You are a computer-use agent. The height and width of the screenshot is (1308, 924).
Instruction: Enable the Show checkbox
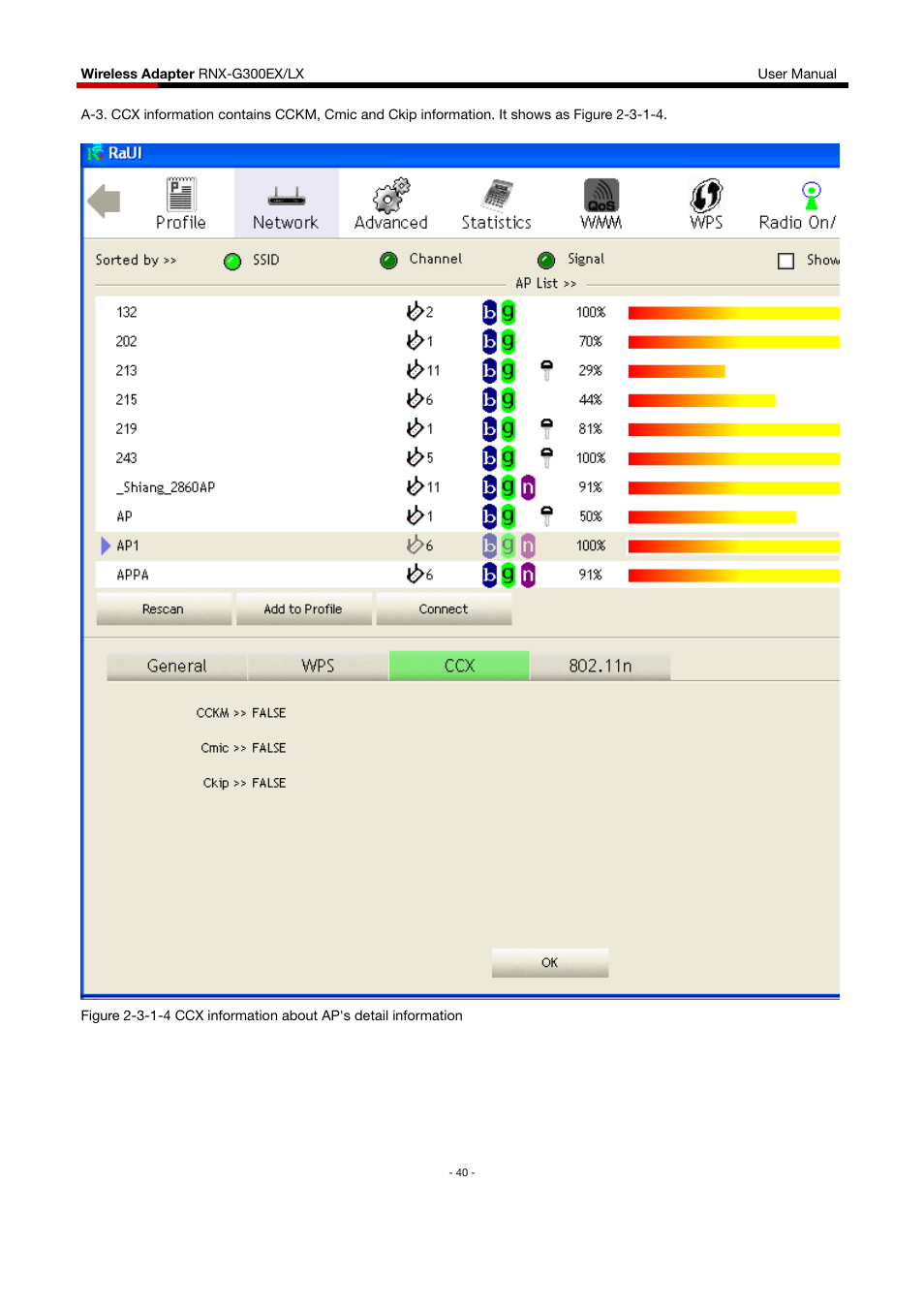(x=786, y=261)
